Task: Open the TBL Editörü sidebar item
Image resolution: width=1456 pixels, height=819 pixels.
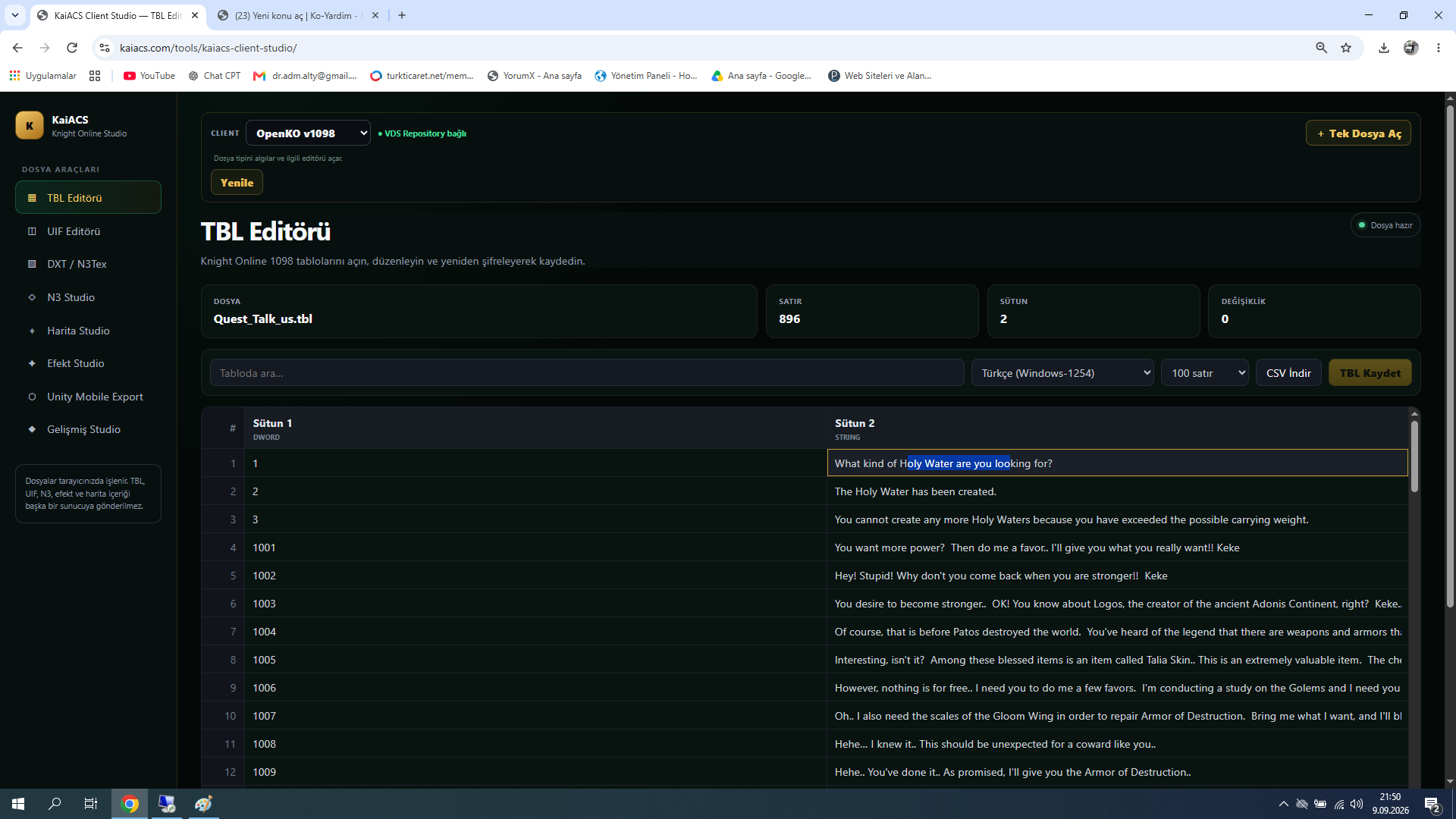Action: (x=88, y=198)
